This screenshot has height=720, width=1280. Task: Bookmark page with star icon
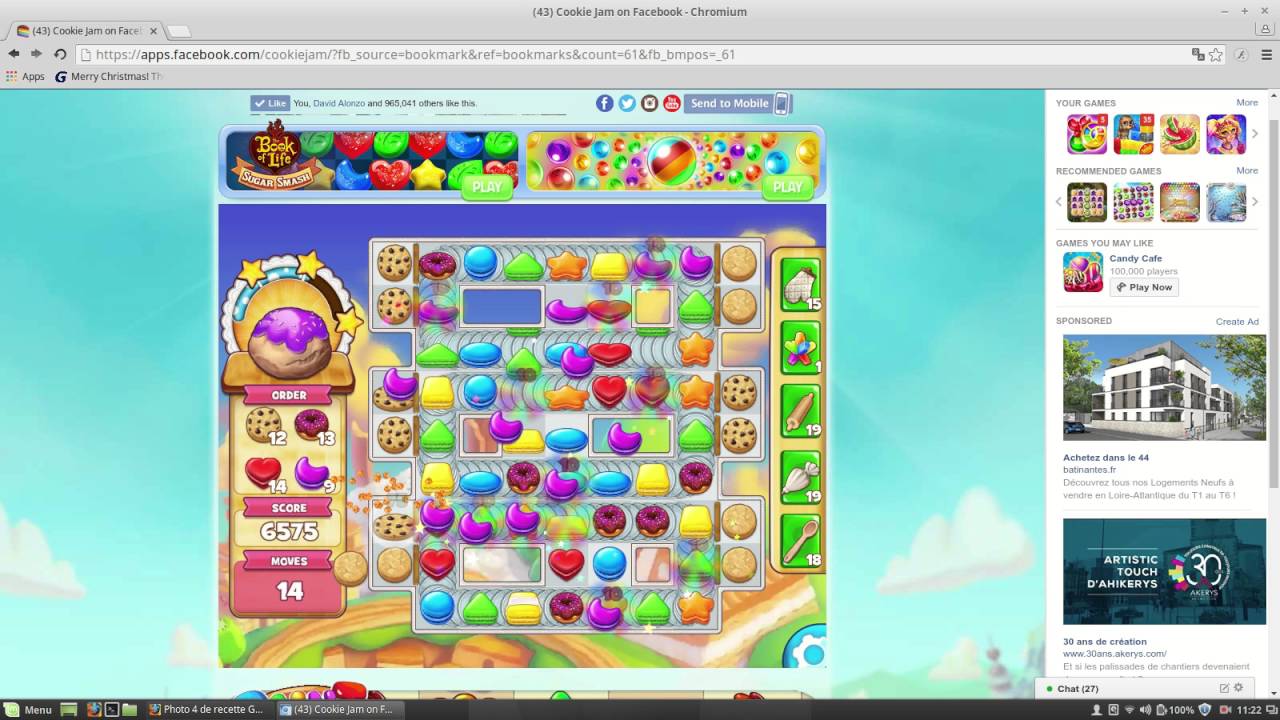1216,54
